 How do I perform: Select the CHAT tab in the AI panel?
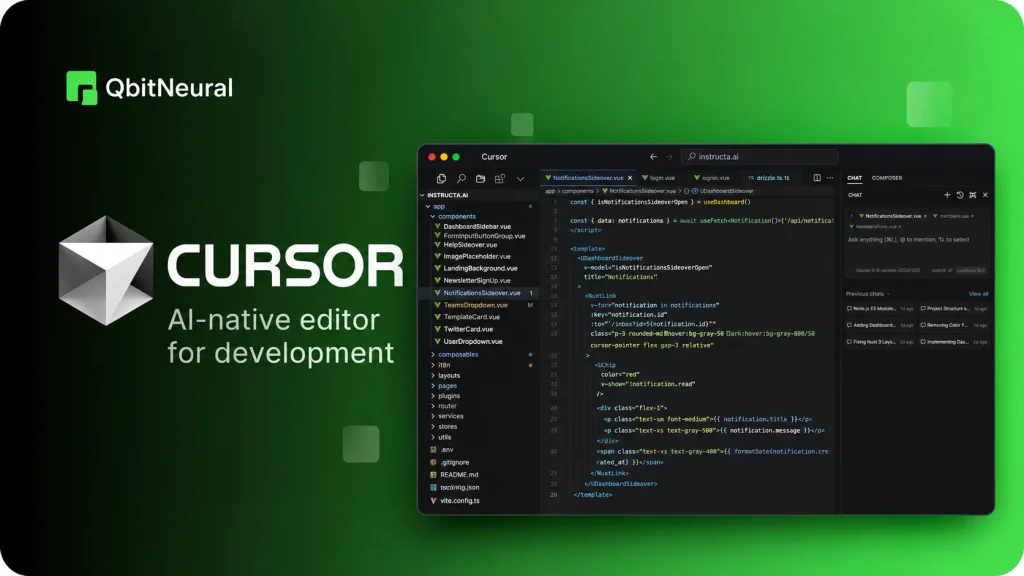[x=854, y=178]
